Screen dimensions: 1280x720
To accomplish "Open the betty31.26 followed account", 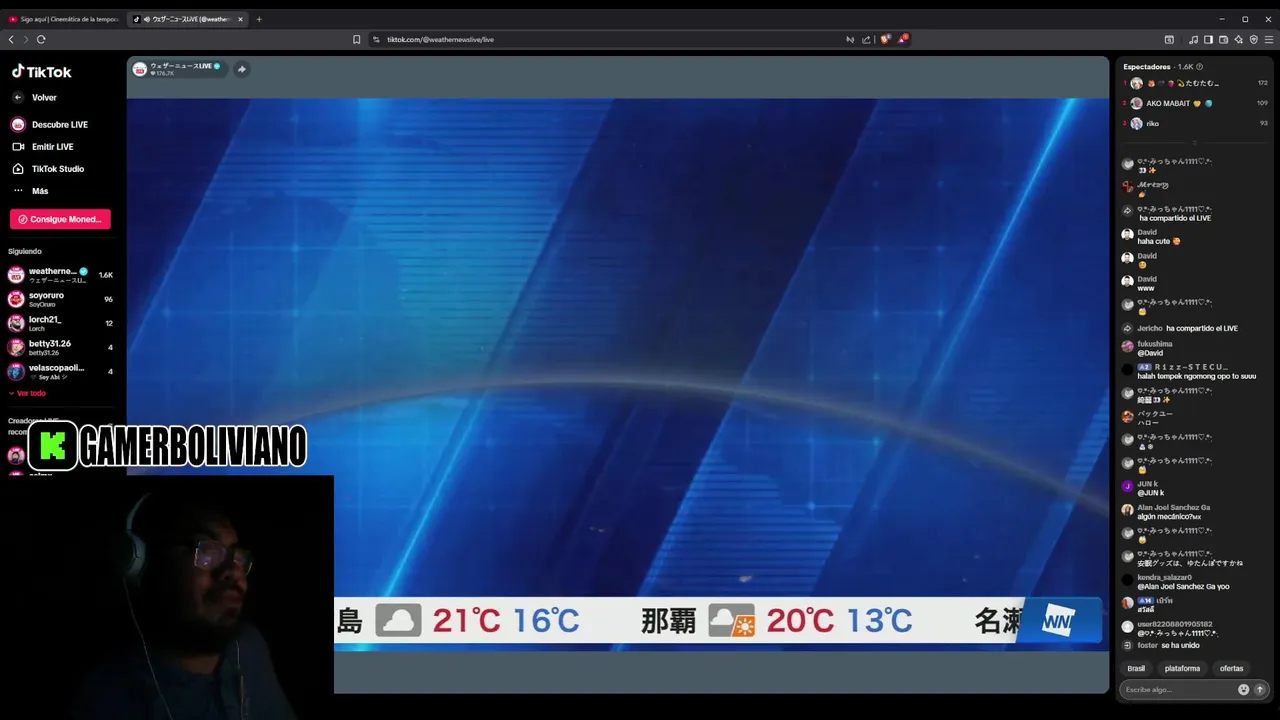I will pos(60,347).
